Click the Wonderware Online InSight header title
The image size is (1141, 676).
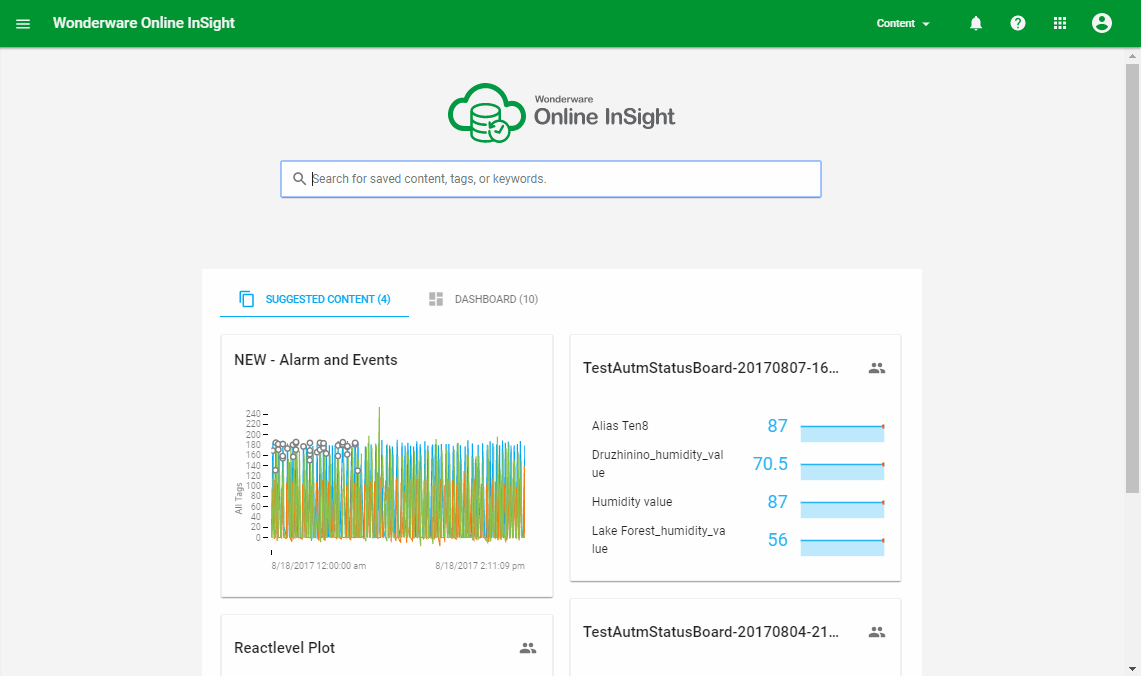click(144, 23)
